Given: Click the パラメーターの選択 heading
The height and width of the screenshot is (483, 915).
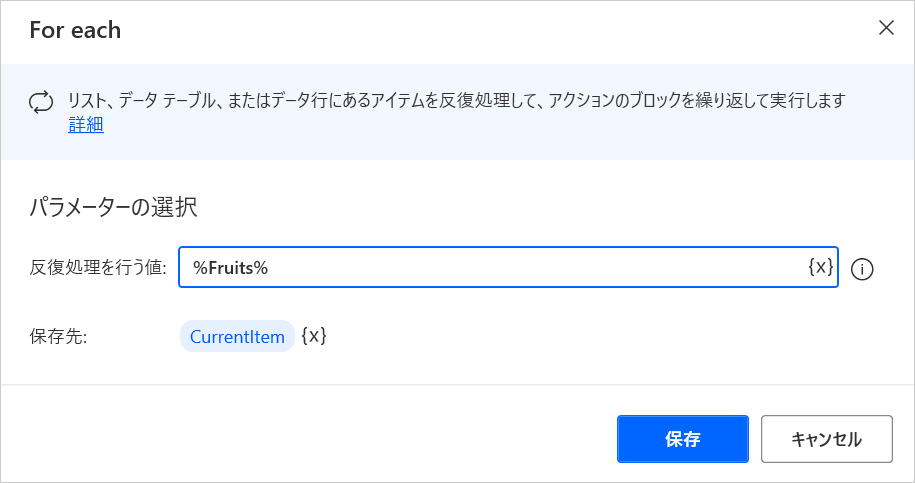Looking at the screenshot, I should coord(113,208).
